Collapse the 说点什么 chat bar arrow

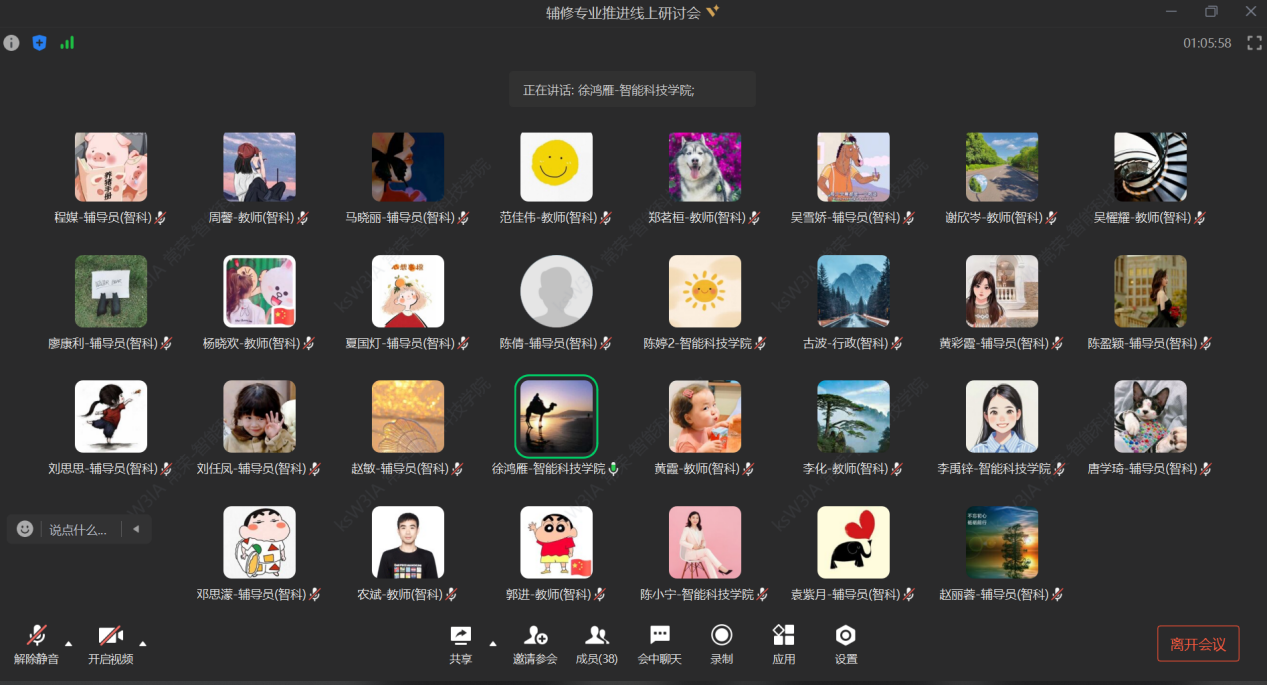tap(136, 529)
